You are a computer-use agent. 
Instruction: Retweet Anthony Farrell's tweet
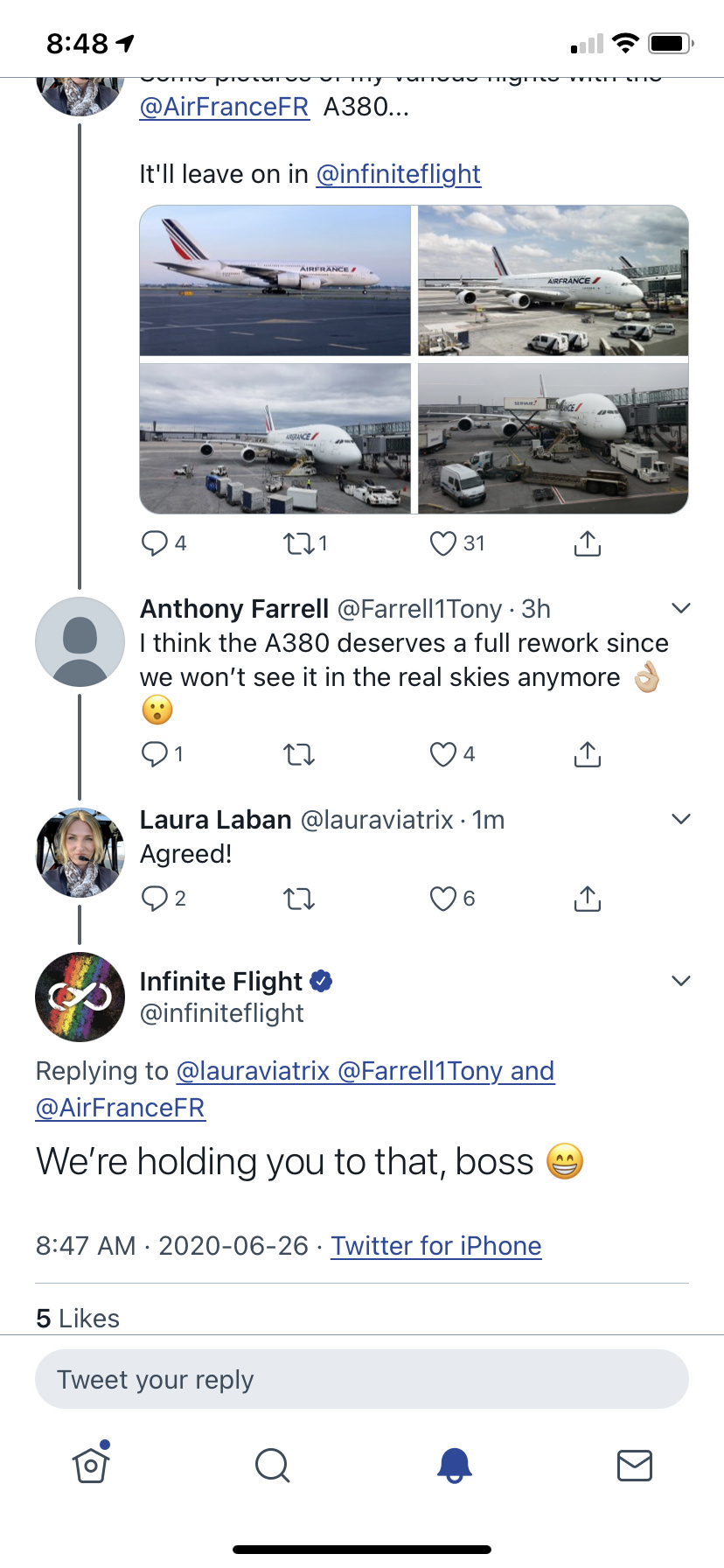click(x=299, y=754)
